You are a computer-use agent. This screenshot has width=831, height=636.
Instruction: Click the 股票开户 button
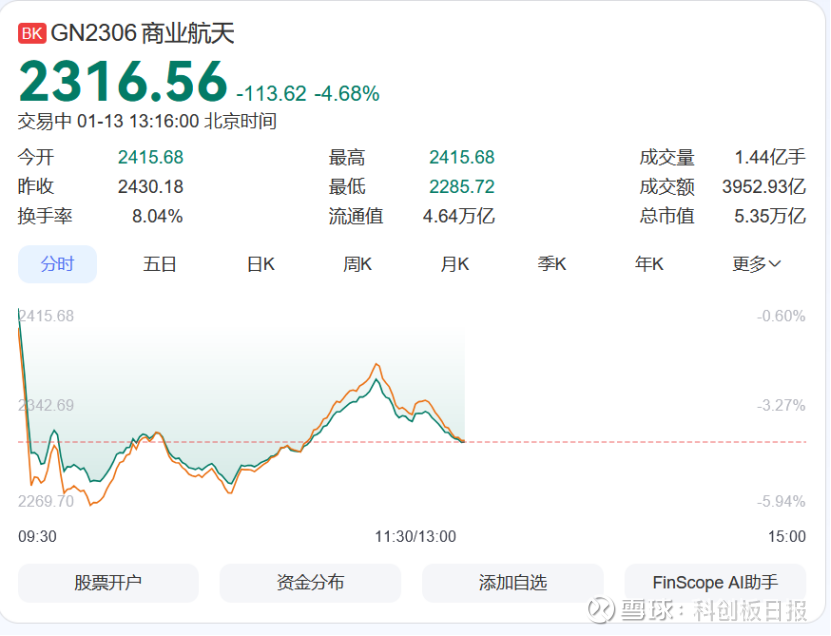108,583
